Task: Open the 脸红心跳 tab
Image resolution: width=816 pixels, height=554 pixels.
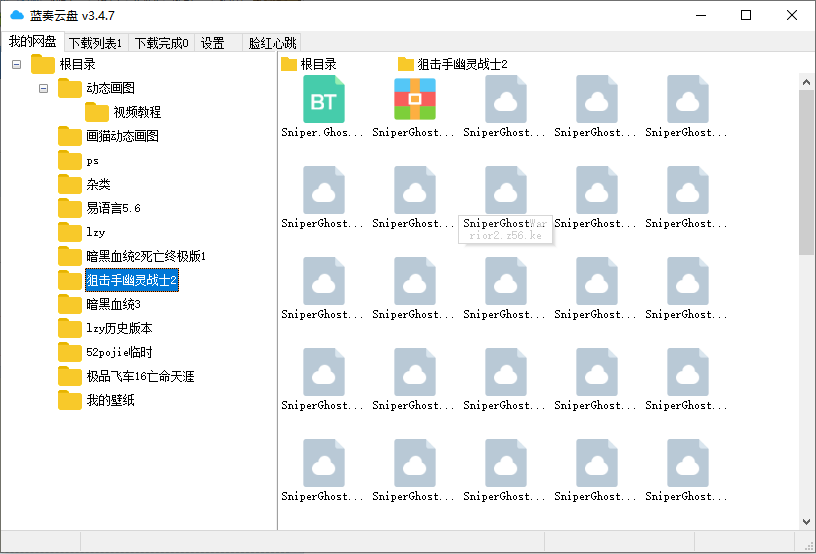Action: 272,43
